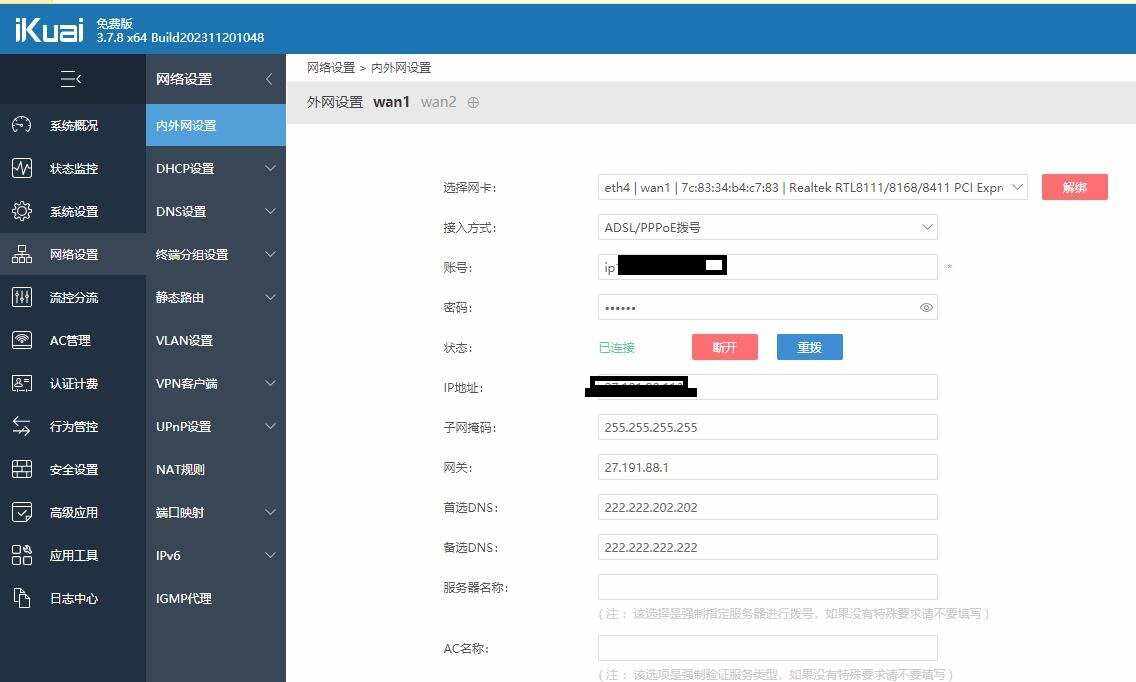
Task: Click the 状态监控 monitor icon
Action: [22, 168]
